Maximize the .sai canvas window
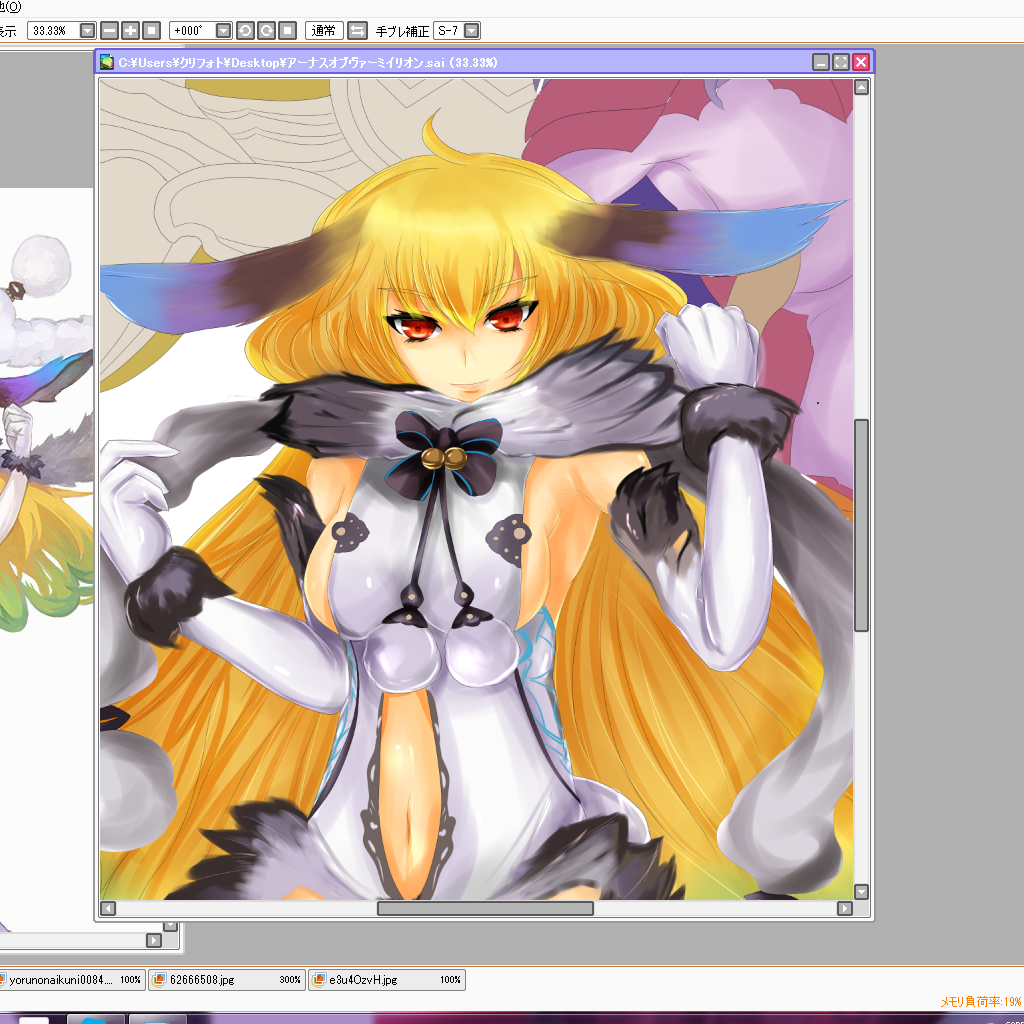The image size is (1024, 1024). coord(841,62)
